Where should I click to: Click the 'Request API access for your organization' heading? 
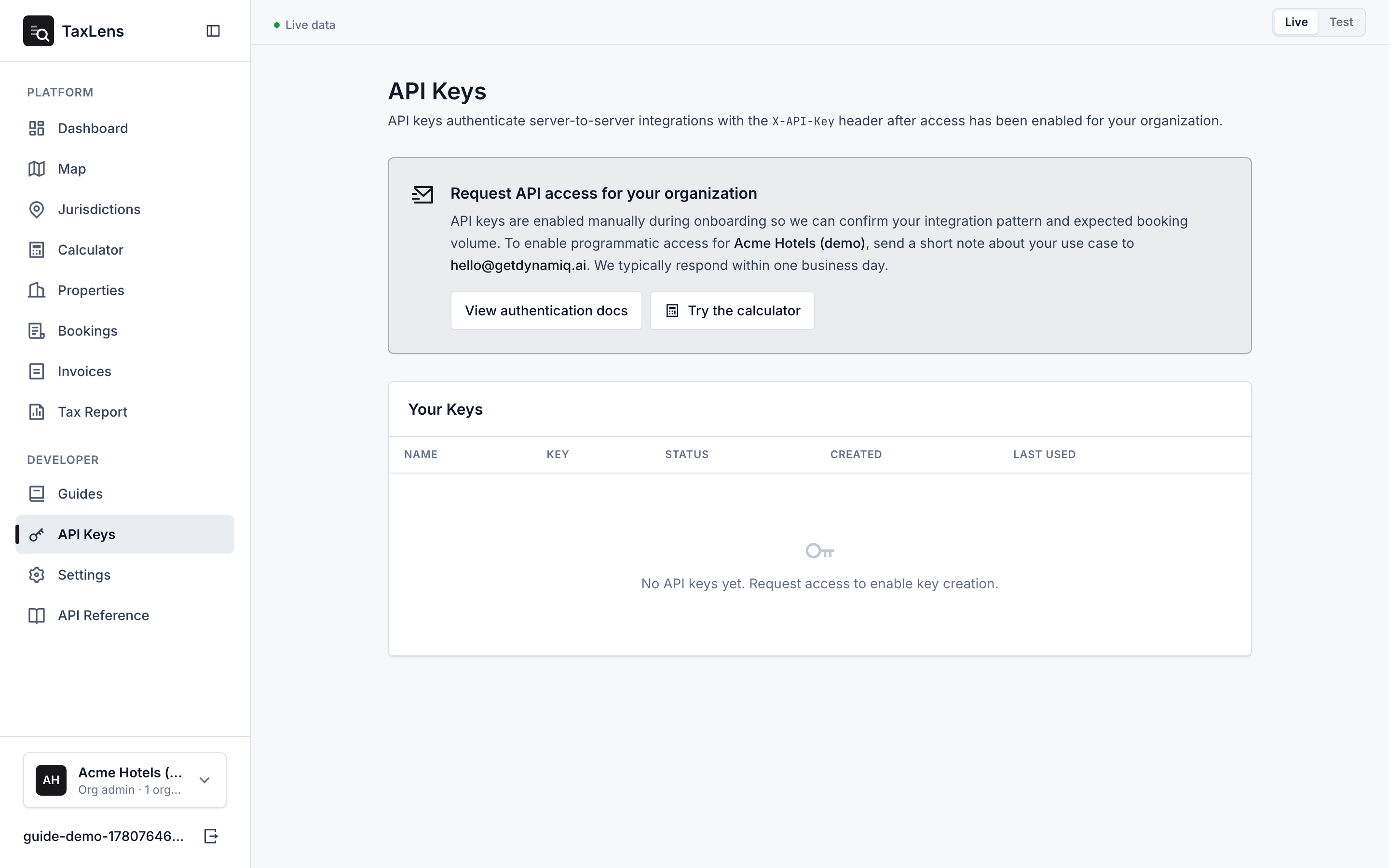coord(604,193)
